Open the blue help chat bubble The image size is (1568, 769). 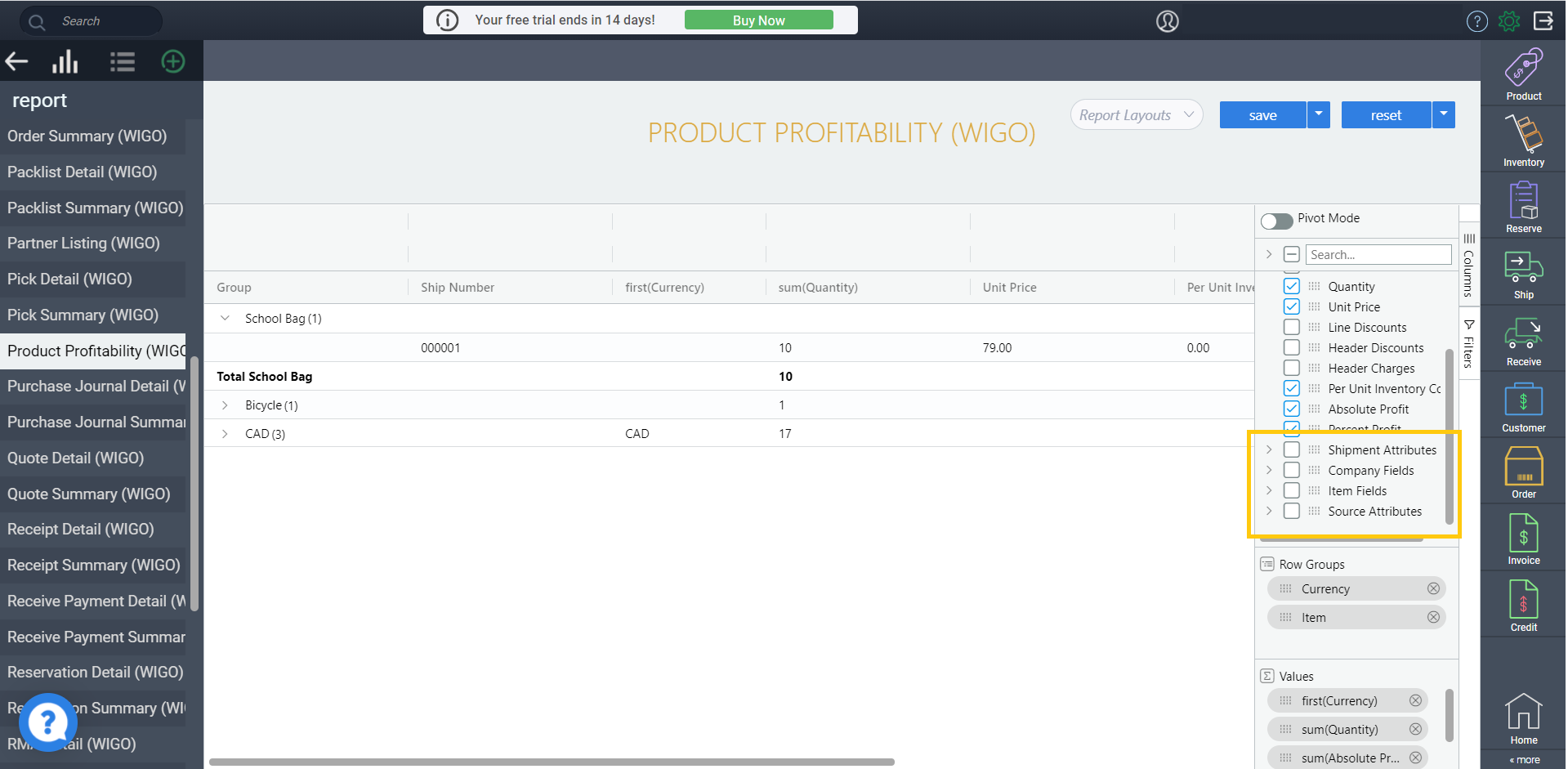(47, 722)
